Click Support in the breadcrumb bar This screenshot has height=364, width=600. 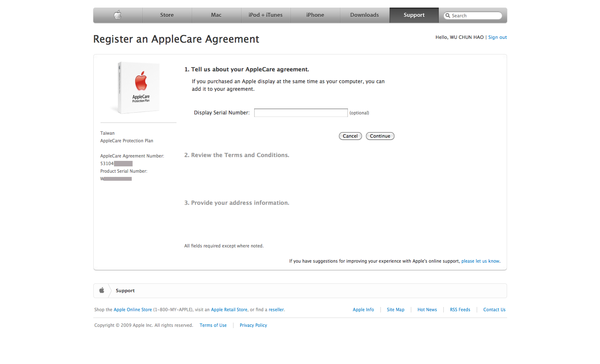[x=125, y=291]
